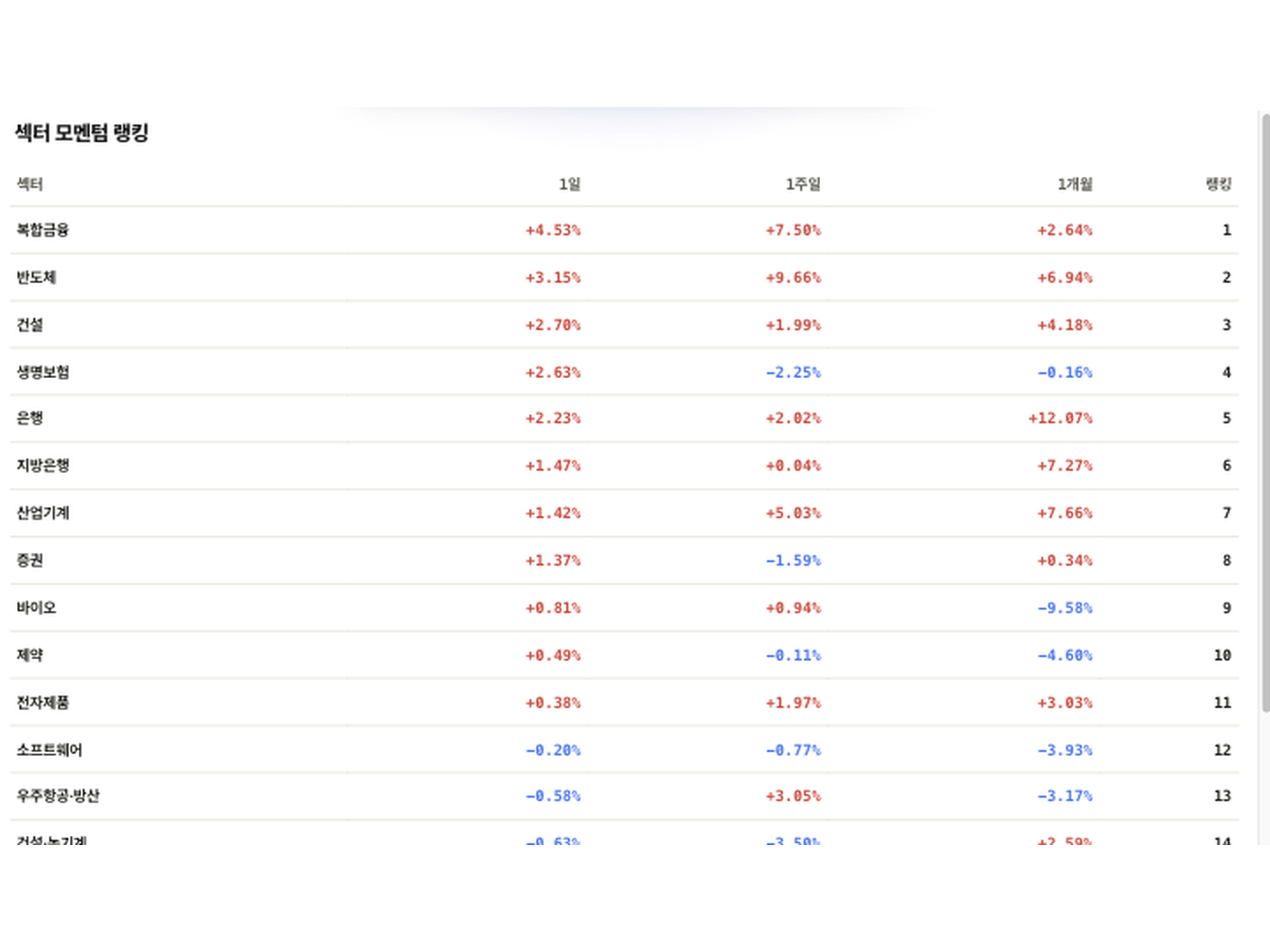Open the '전자제품' sector name

coord(43,703)
